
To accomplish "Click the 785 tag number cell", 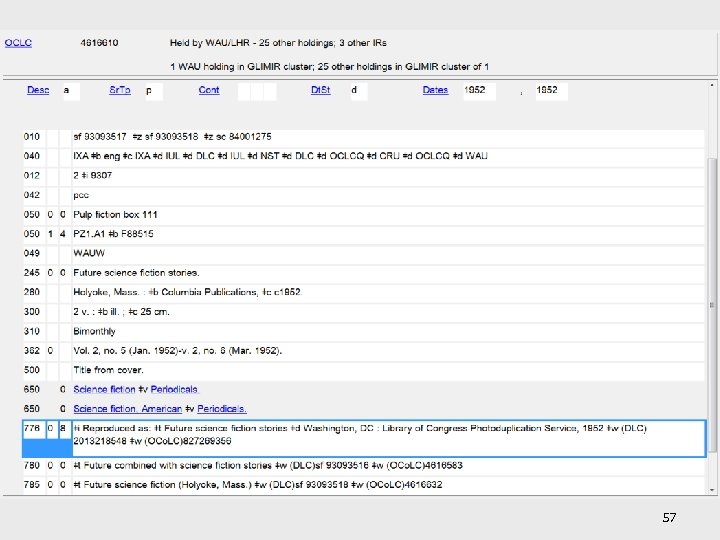I will pos(32,485).
